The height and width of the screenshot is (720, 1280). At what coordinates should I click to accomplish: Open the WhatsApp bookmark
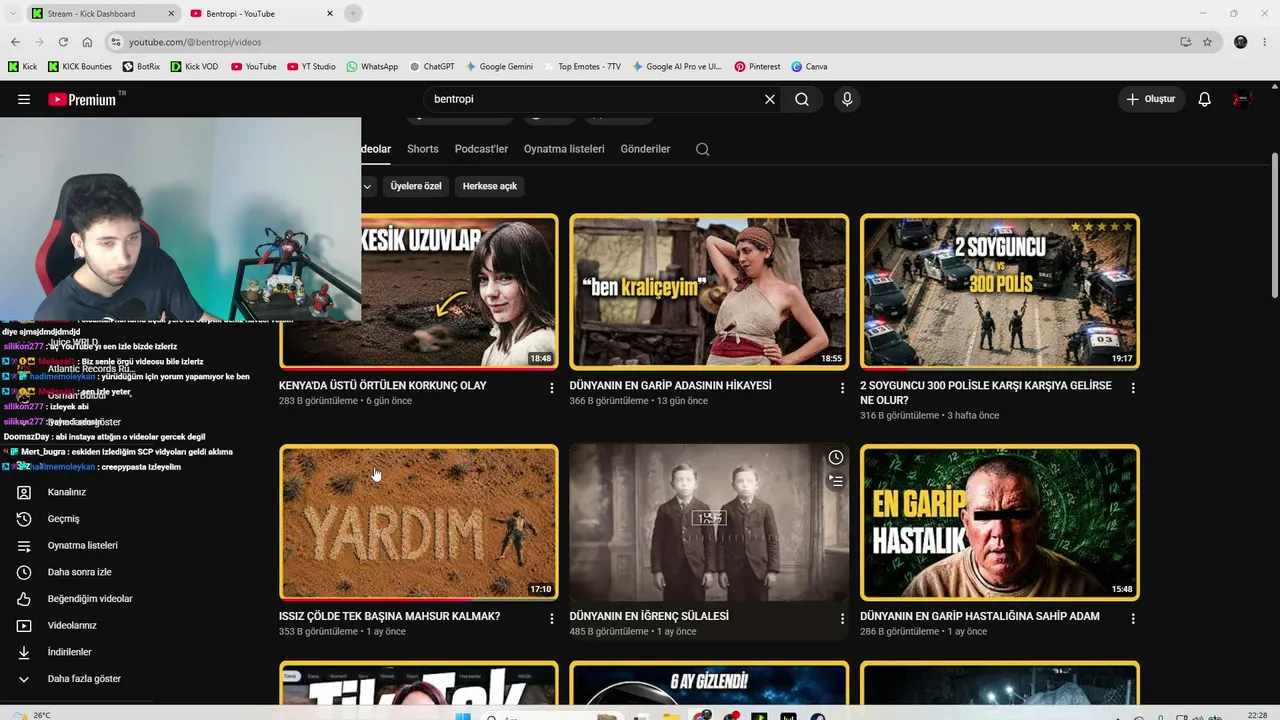click(372, 67)
